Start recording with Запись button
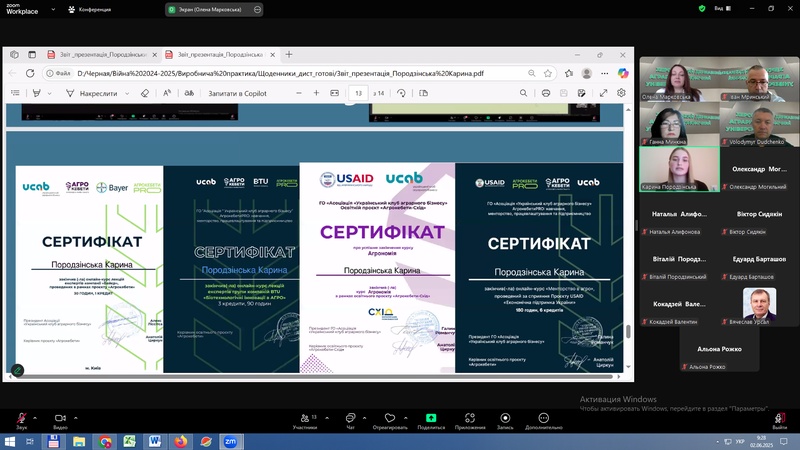 point(505,420)
